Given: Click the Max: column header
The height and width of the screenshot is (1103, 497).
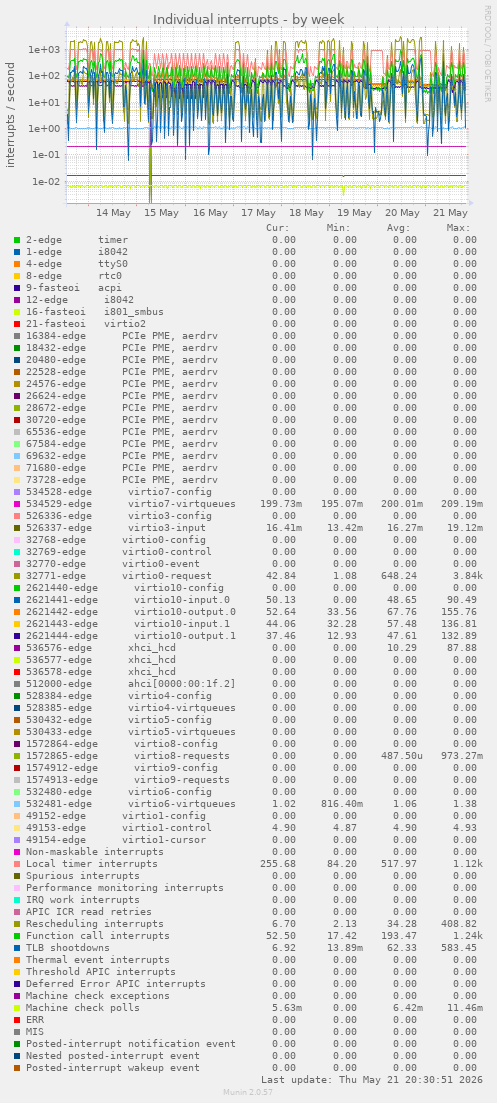Looking at the screenshot, I should [x=458, y=228].
